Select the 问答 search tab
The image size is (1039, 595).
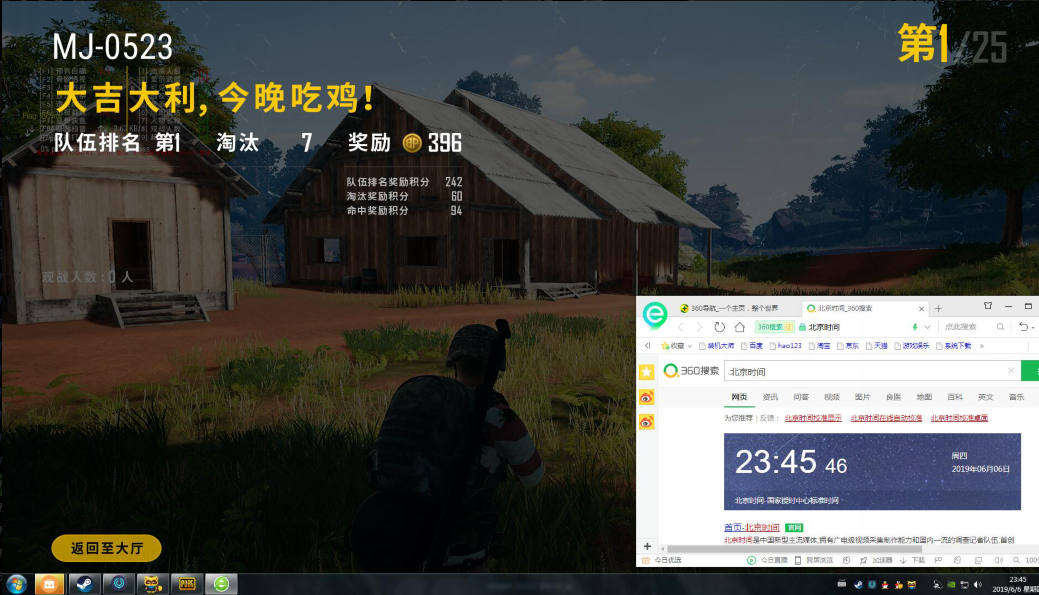point(801,397)
